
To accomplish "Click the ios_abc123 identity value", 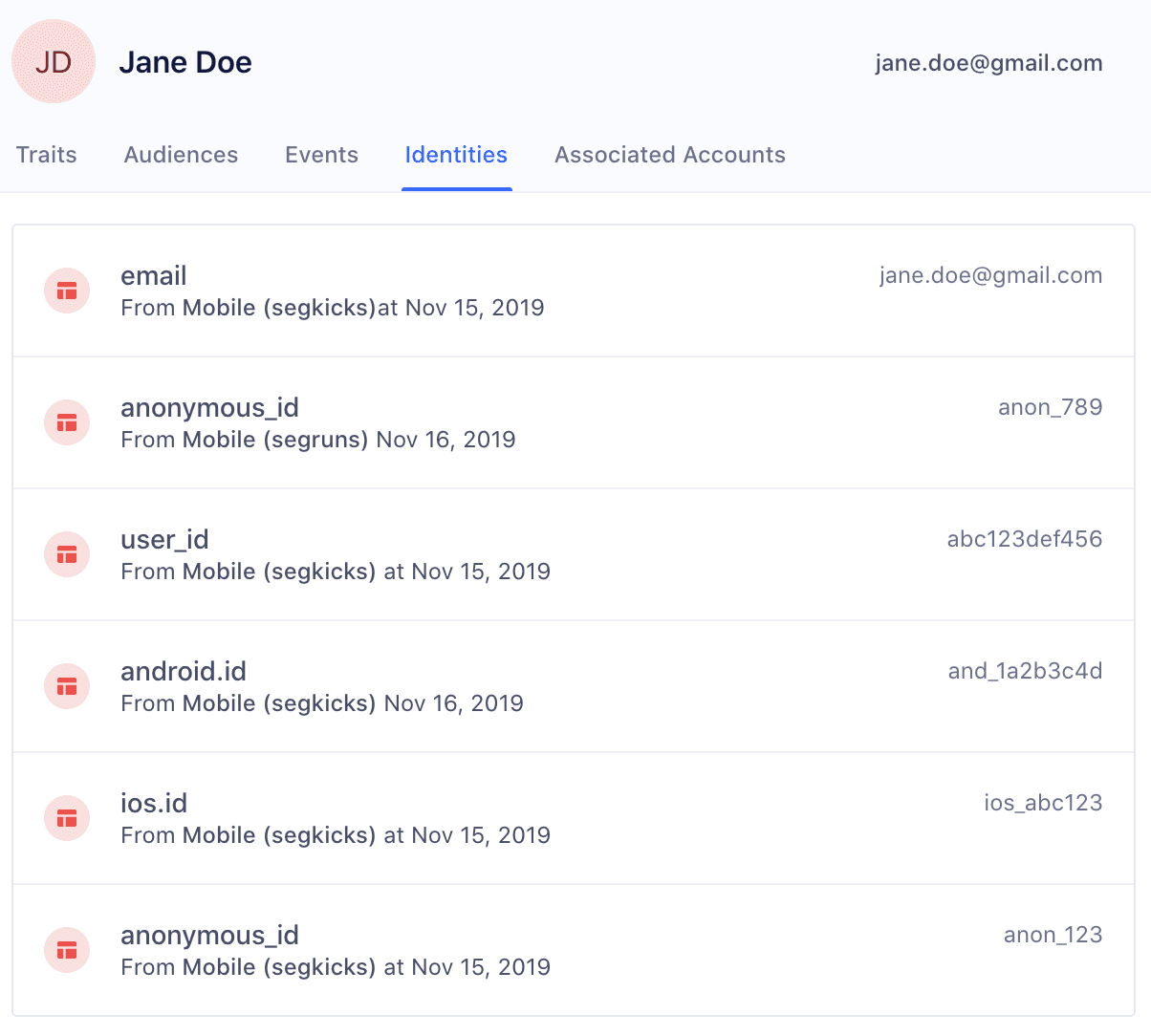I will 1043,803.
